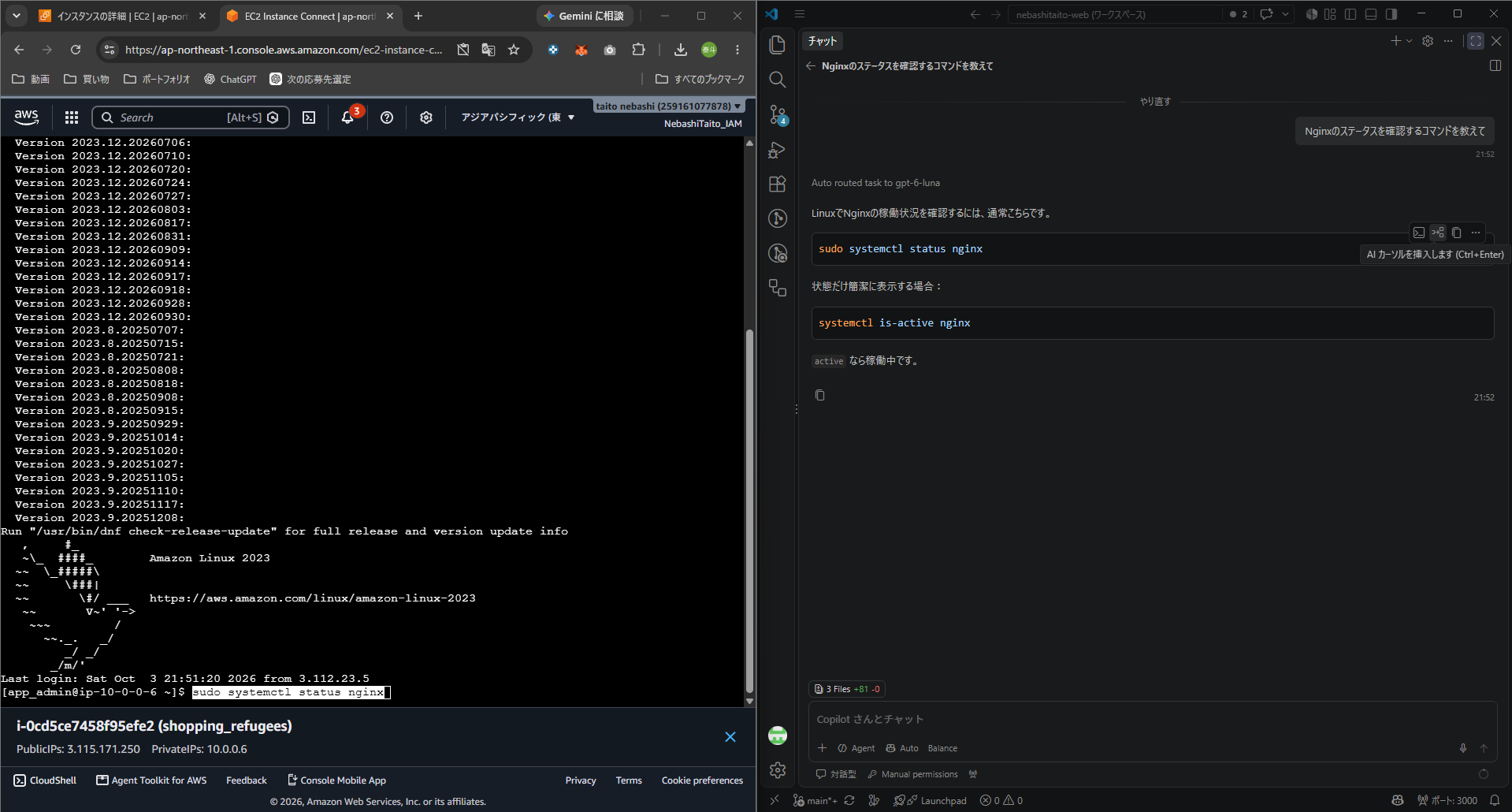Toggle primary side bar layout button
1512x812 pixels.
pyautogui.click(x=1350, y=14)
